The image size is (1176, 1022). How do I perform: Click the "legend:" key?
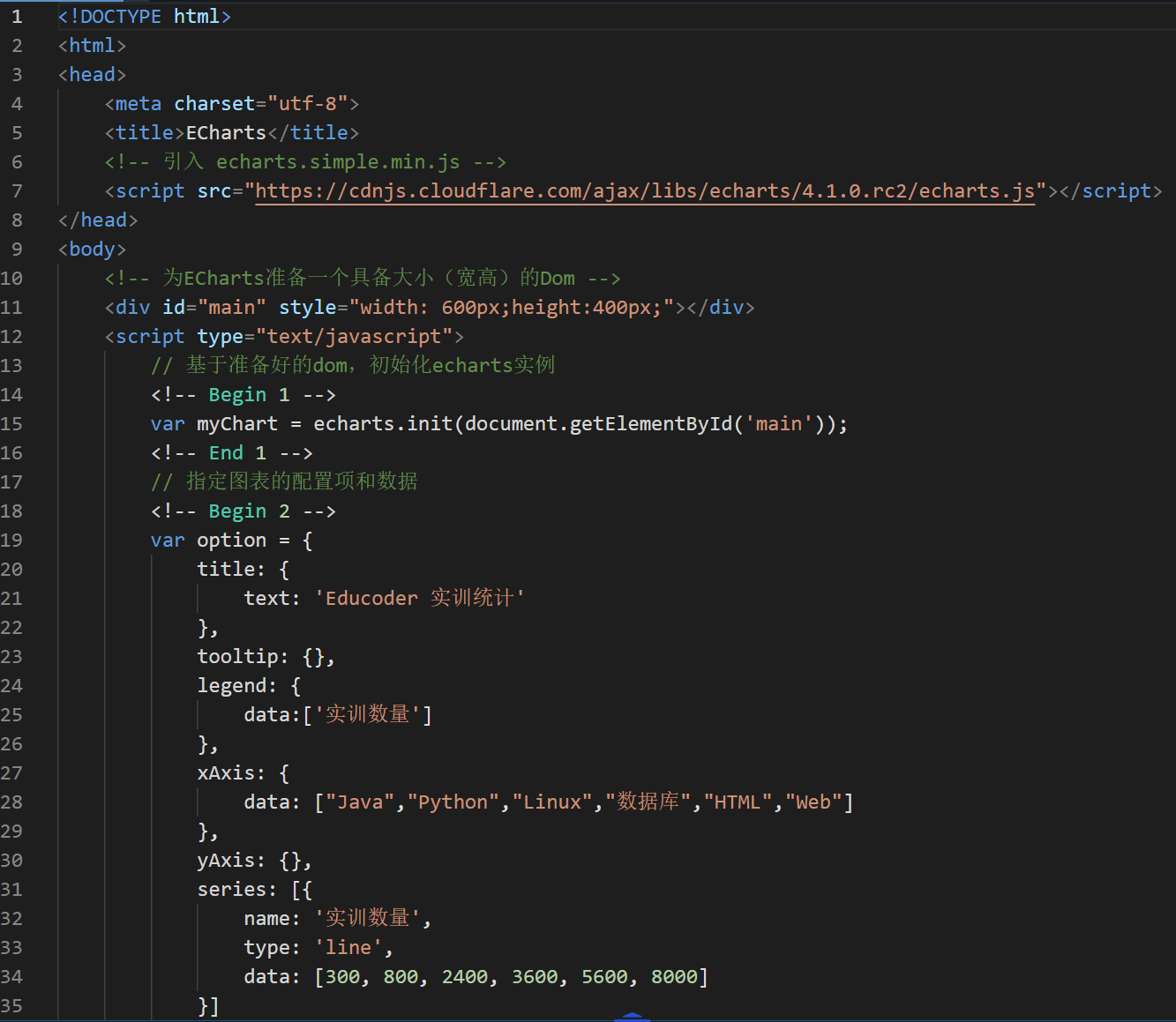point(237,686)
